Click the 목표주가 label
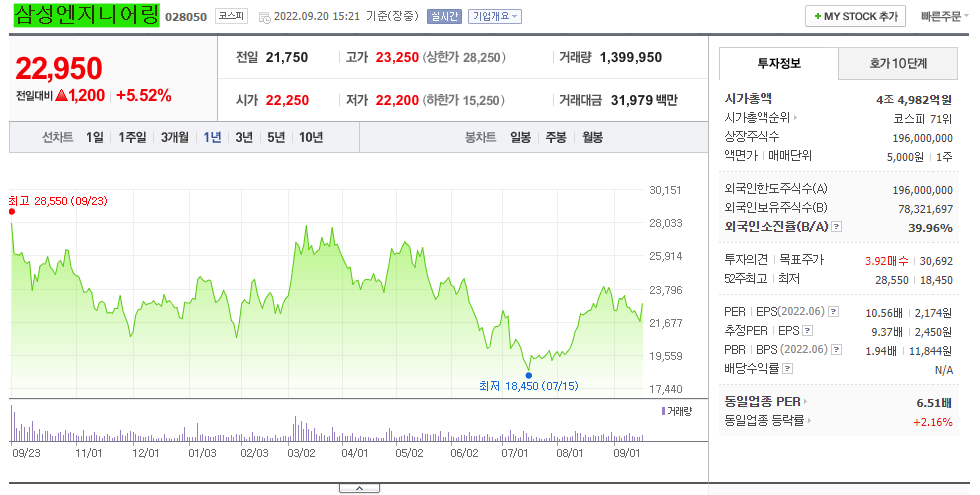The width and height of the screenshot is (980, 495). 801,259
